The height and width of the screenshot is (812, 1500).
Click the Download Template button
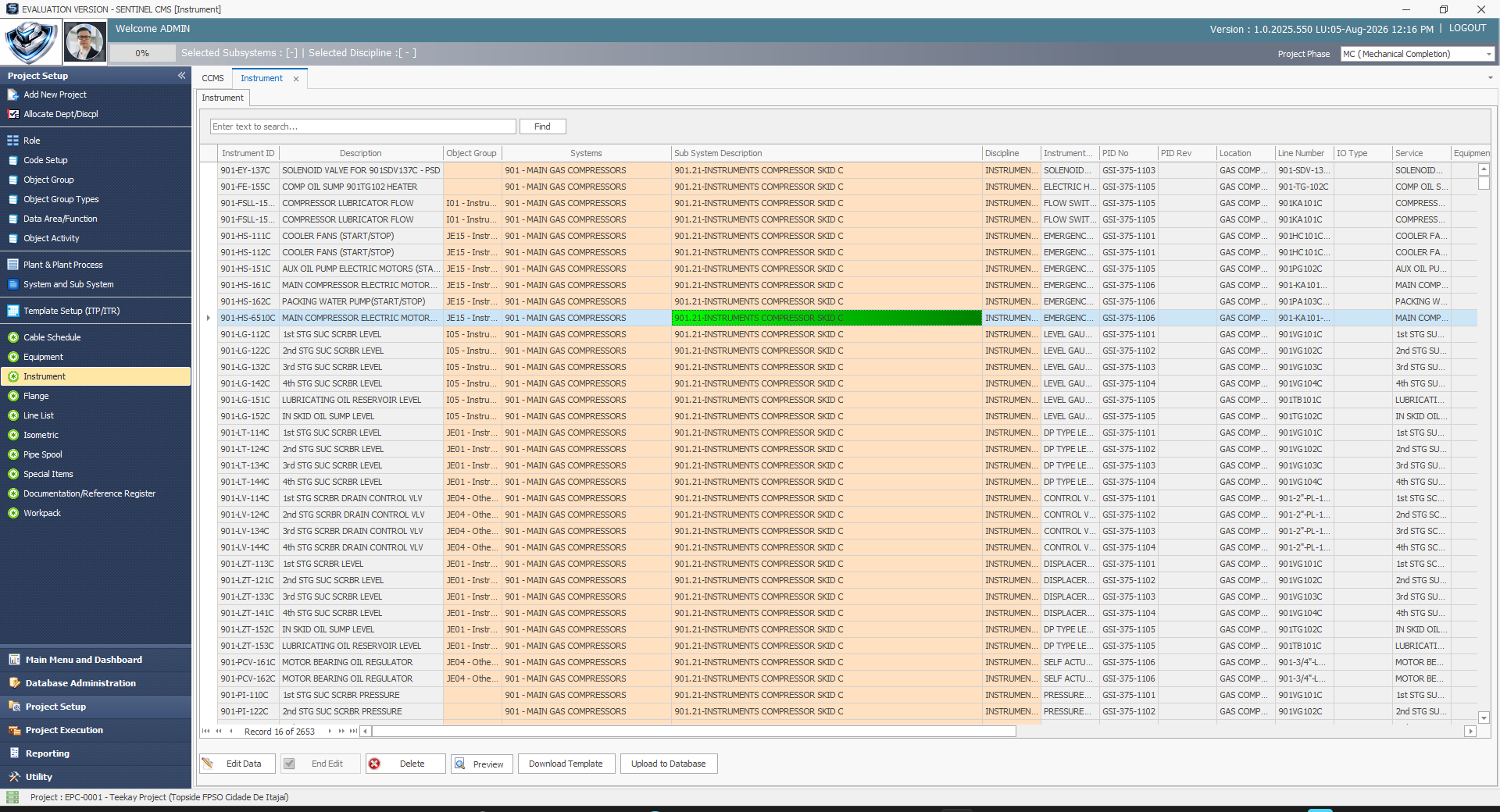click(566, 764)
